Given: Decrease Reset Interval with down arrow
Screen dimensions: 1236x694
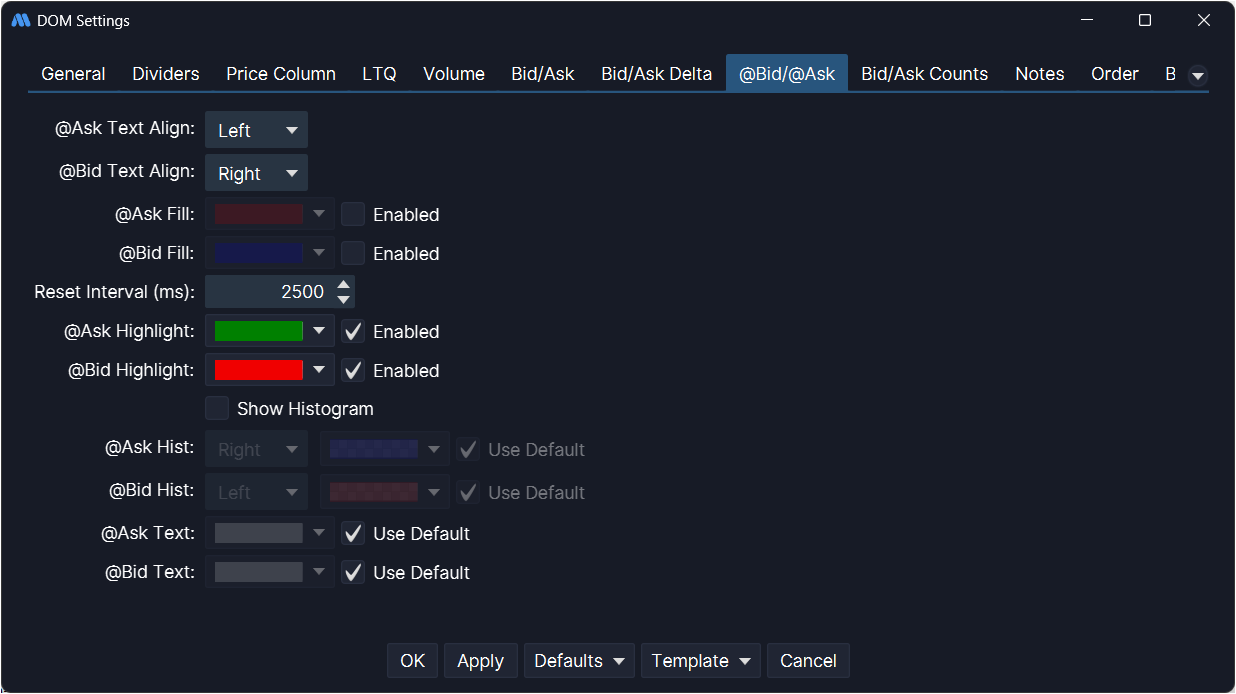Looking at the screenshot, I should tap(344, 299).
